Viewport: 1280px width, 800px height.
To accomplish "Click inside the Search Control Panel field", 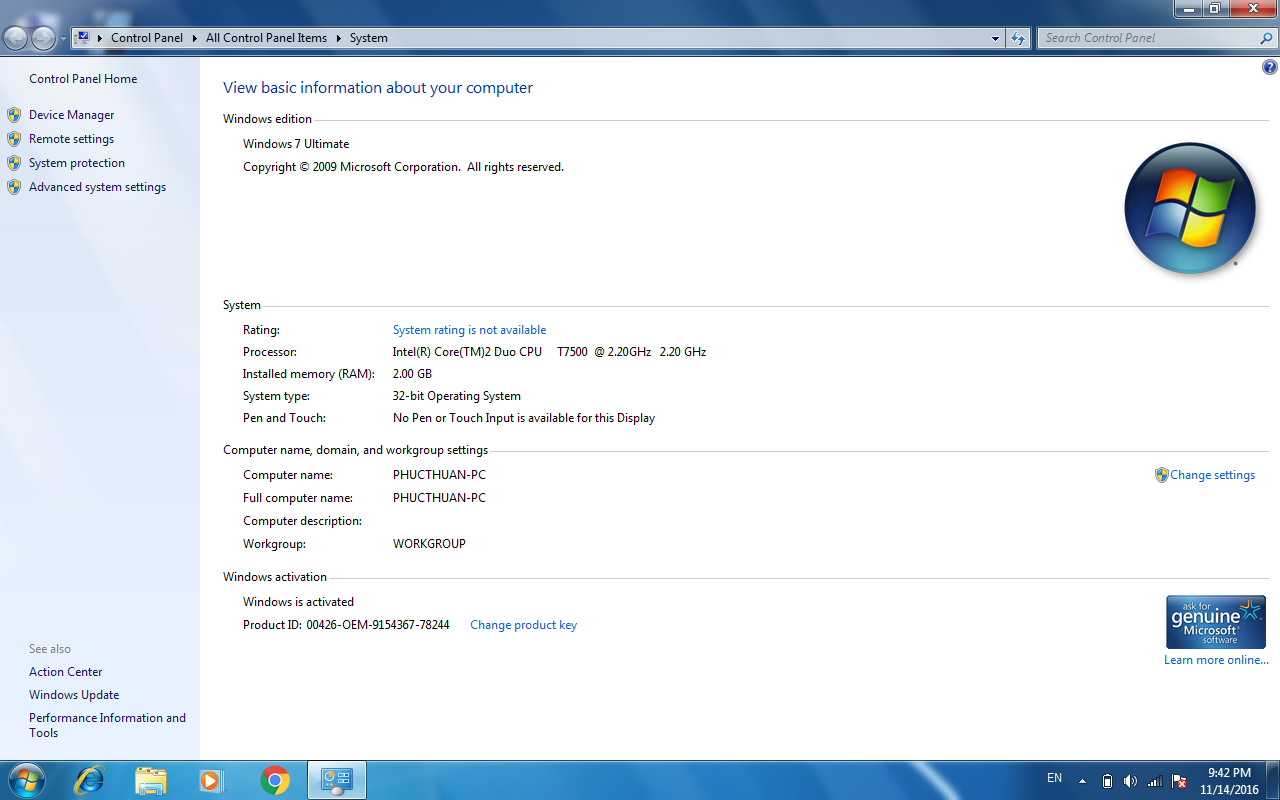I will pos(1140,37).
